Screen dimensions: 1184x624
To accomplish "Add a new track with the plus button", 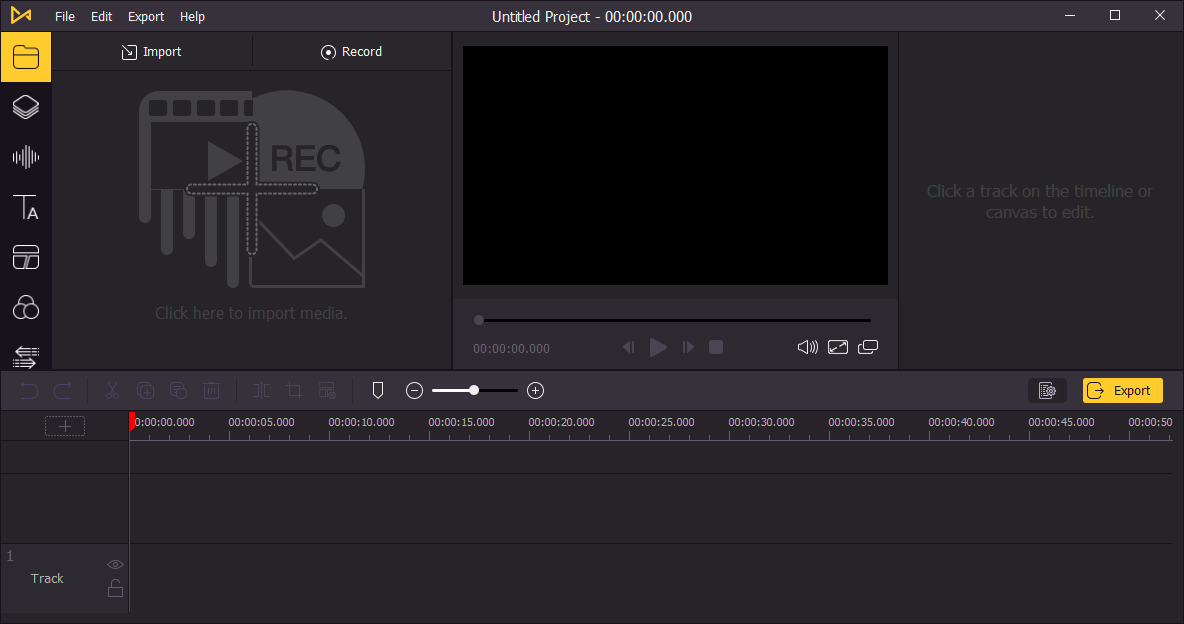I will [x=64, y=425].
